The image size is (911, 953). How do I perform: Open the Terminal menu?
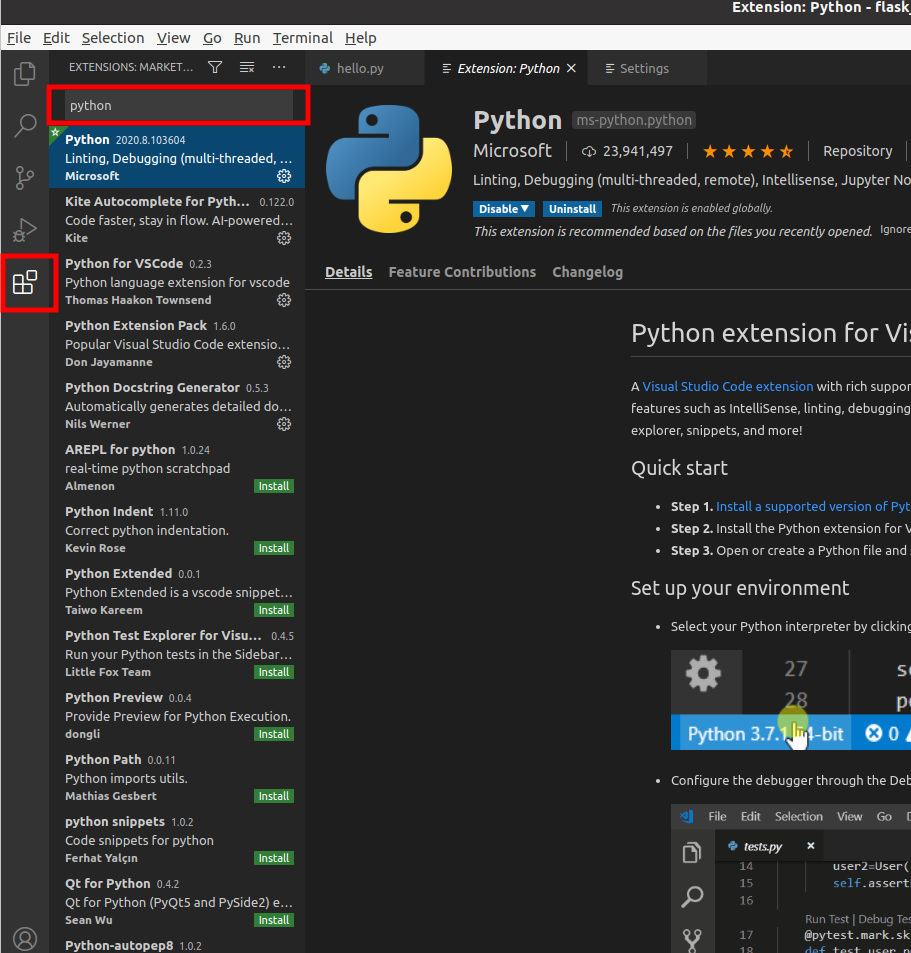pos(303,38)
